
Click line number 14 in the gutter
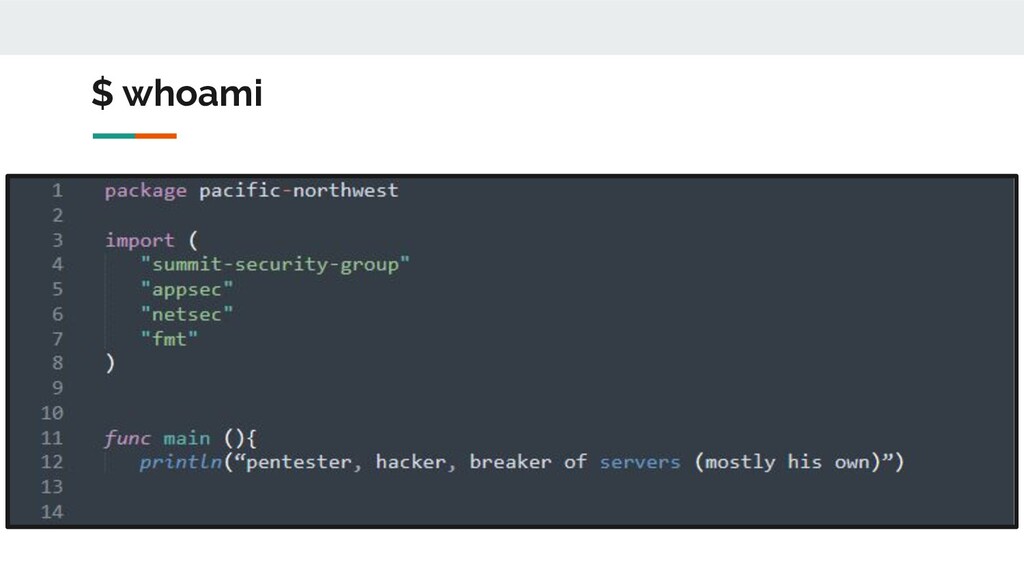click(x=52, y=512)
